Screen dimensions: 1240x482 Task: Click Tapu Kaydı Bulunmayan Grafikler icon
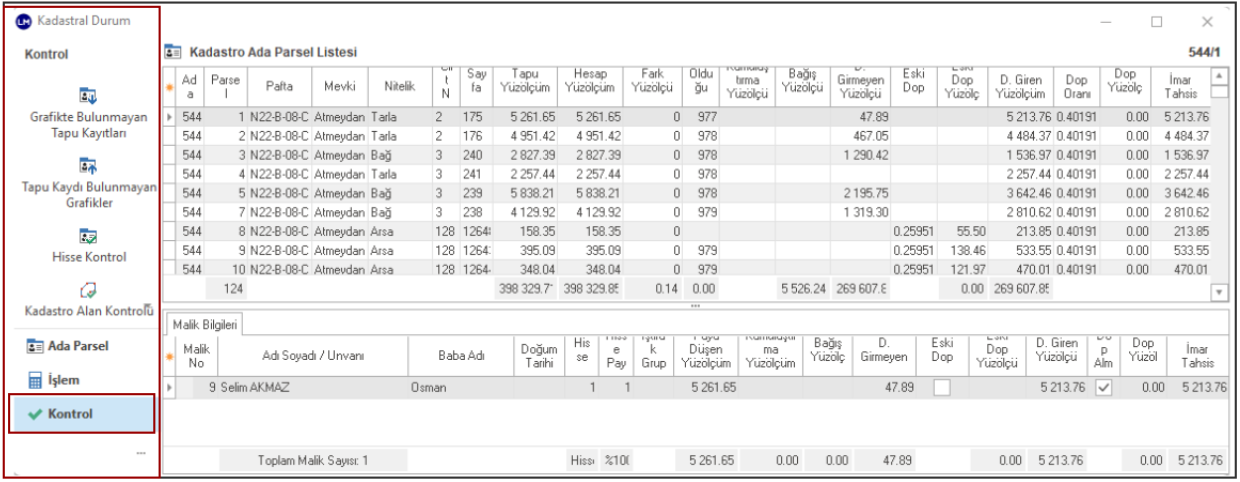(x=87, y=165)
